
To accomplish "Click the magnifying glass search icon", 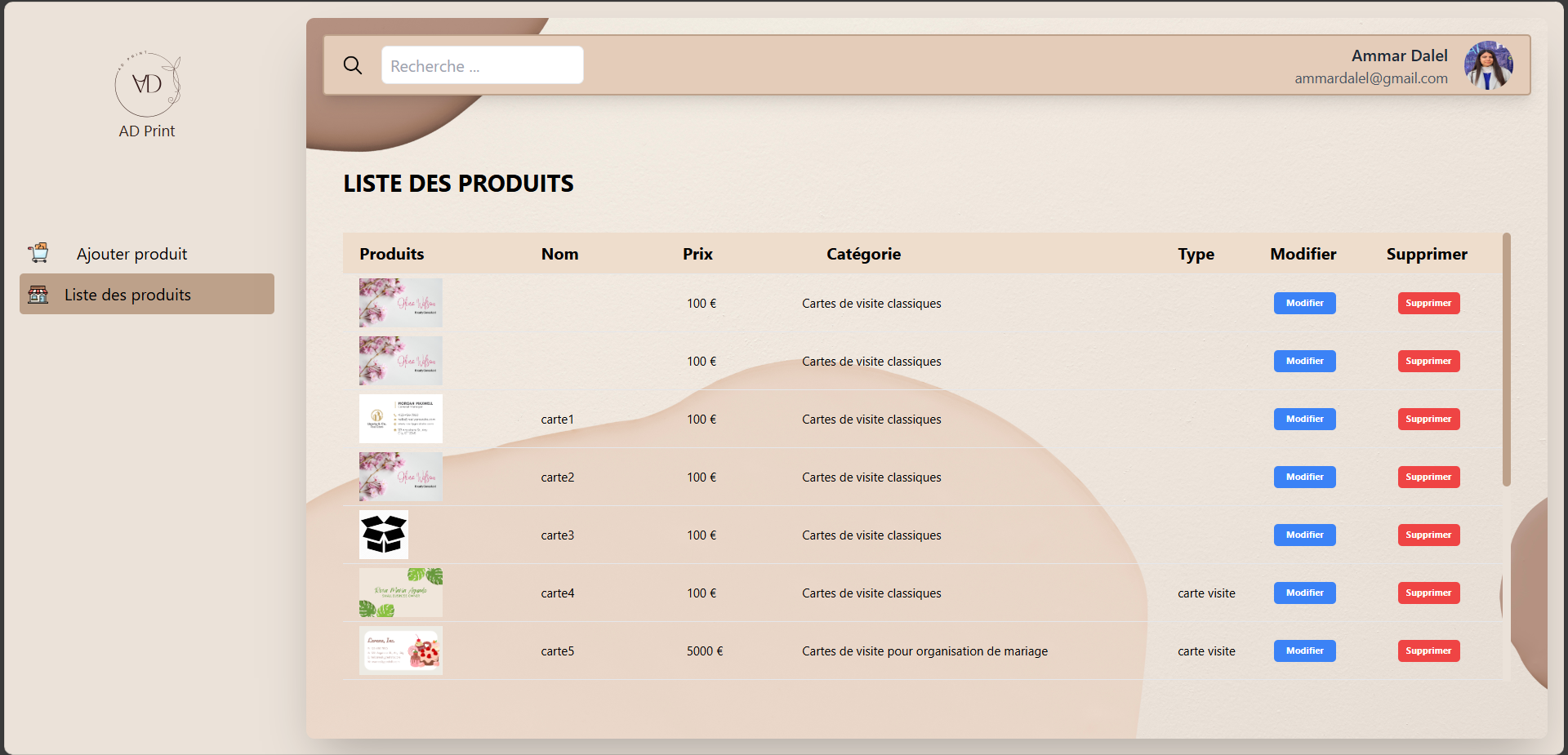I will point(352,65).
